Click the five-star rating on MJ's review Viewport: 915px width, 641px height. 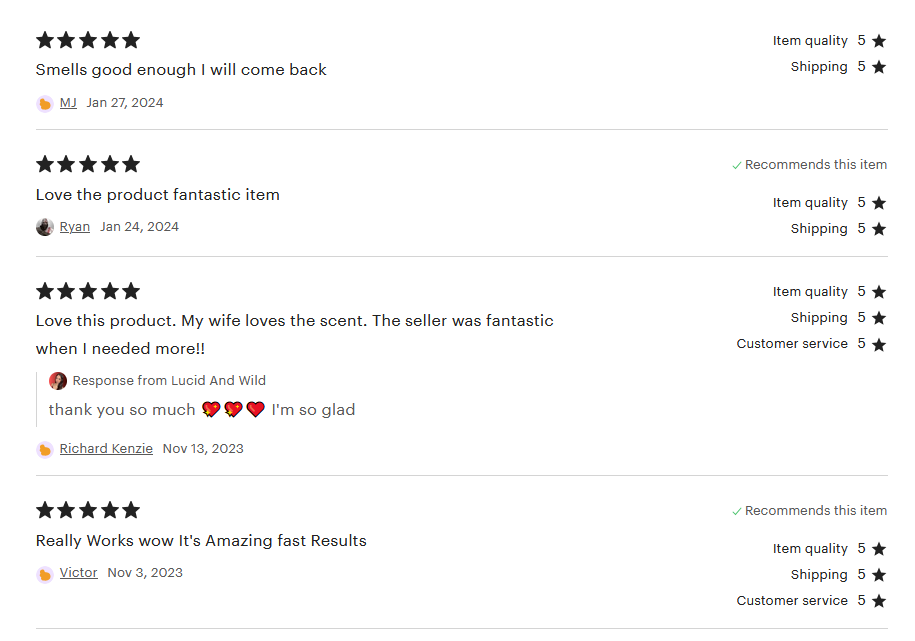[88, 41]
